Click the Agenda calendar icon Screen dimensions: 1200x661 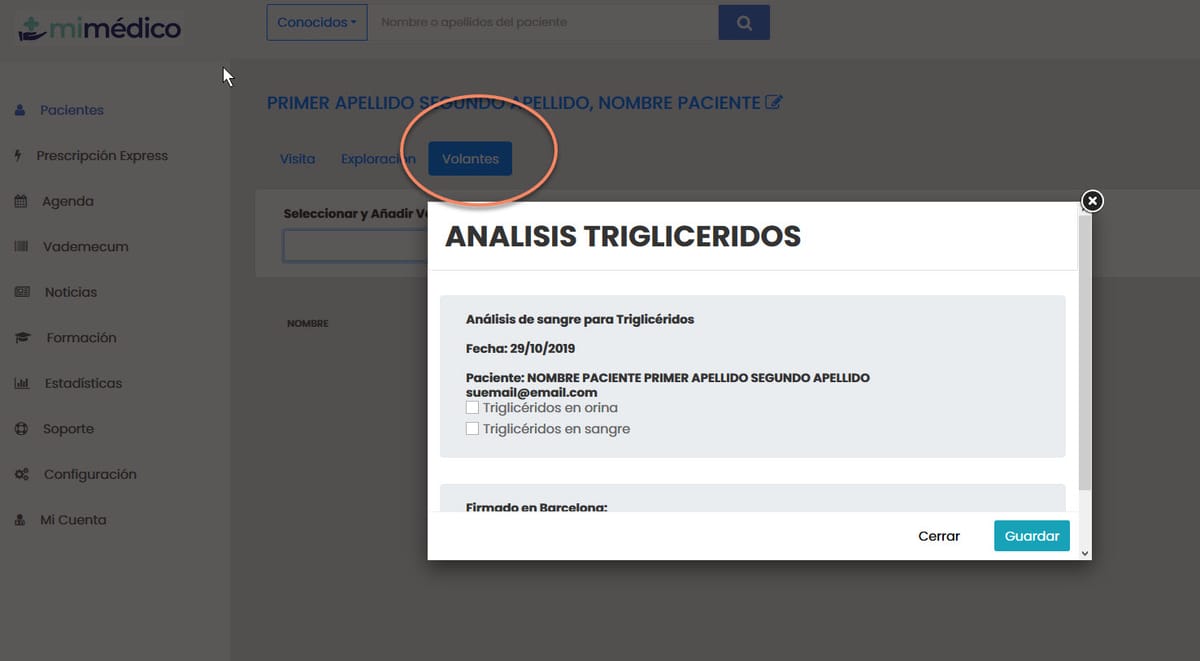coord(21,201)
